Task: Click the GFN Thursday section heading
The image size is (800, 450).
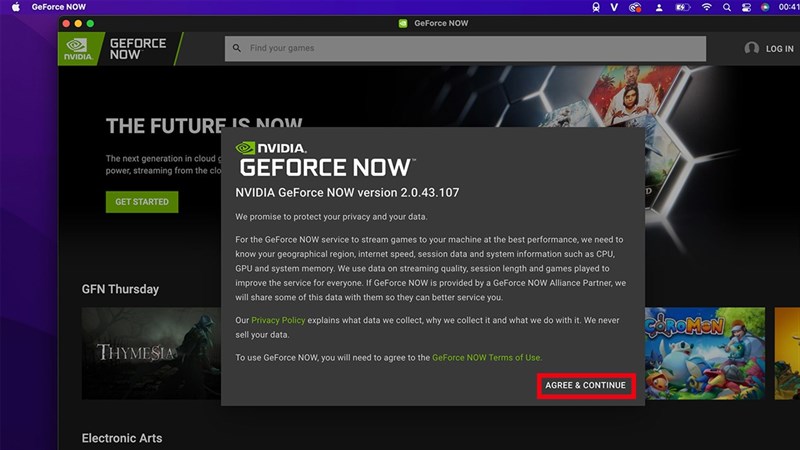Action: (x=120, y=289)
